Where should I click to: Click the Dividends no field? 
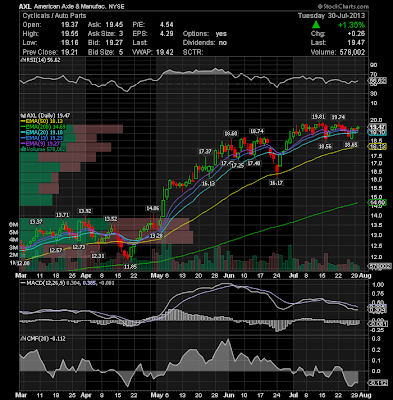205,43
